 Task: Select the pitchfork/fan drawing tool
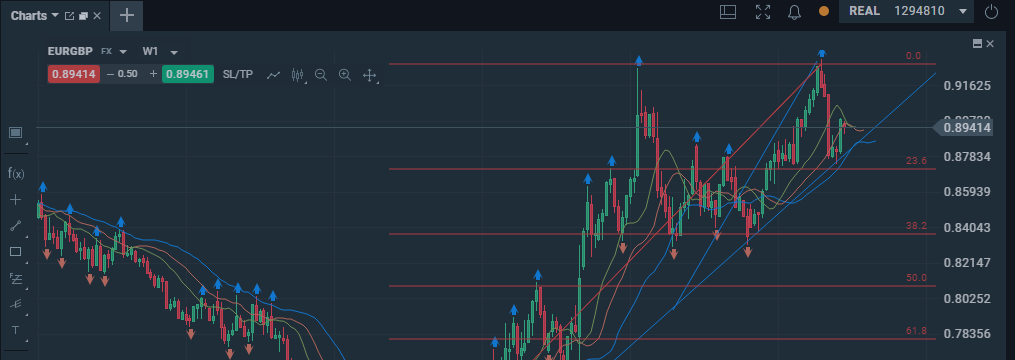[16, 304]
